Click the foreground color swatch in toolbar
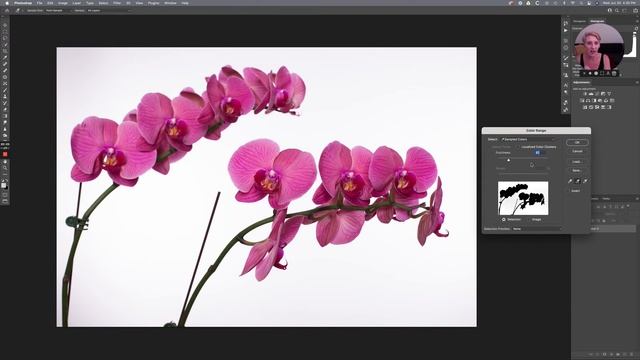 [x=4, y=184]
